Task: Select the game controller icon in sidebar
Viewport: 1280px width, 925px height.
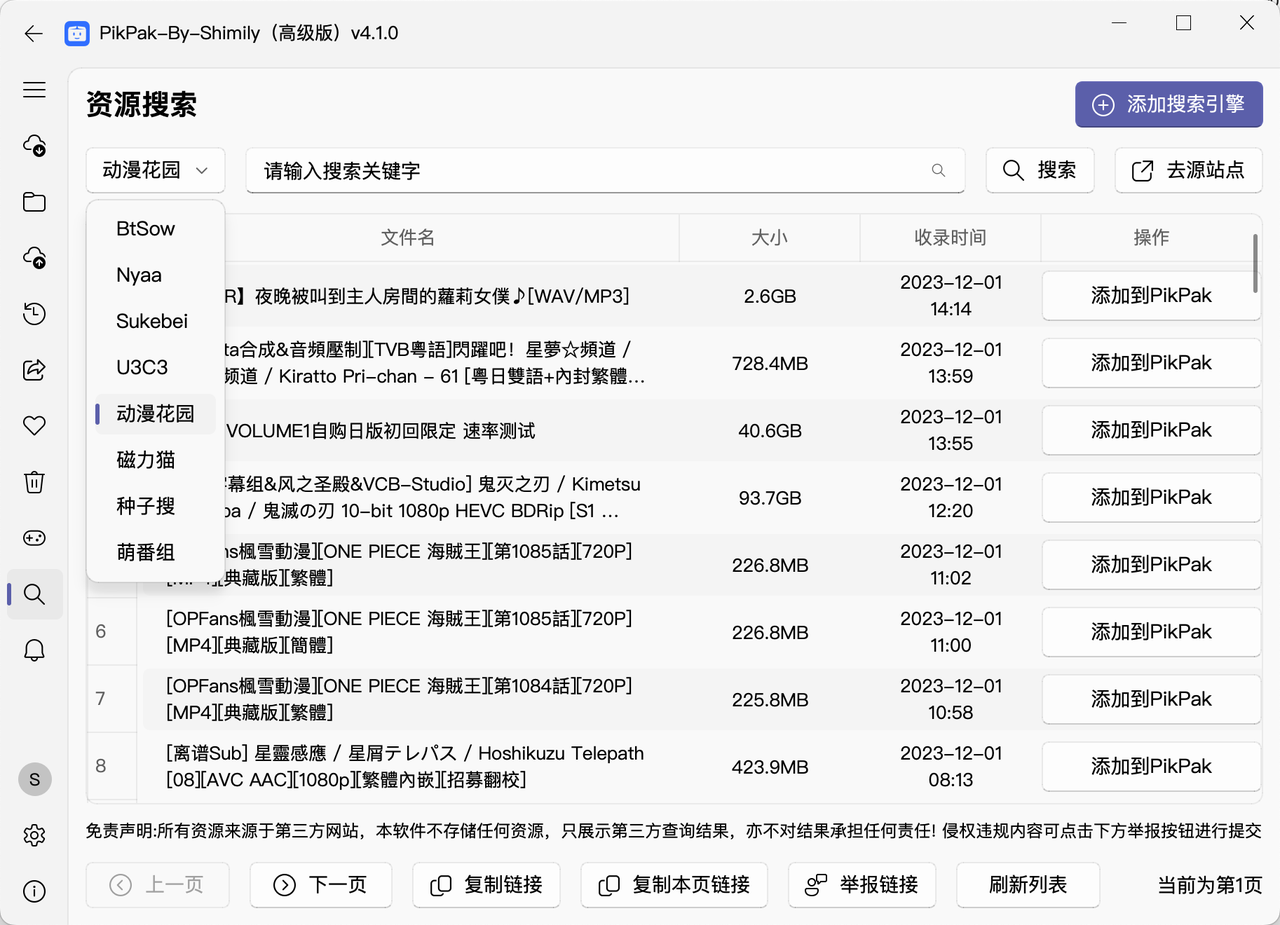Action: point(34,538)
